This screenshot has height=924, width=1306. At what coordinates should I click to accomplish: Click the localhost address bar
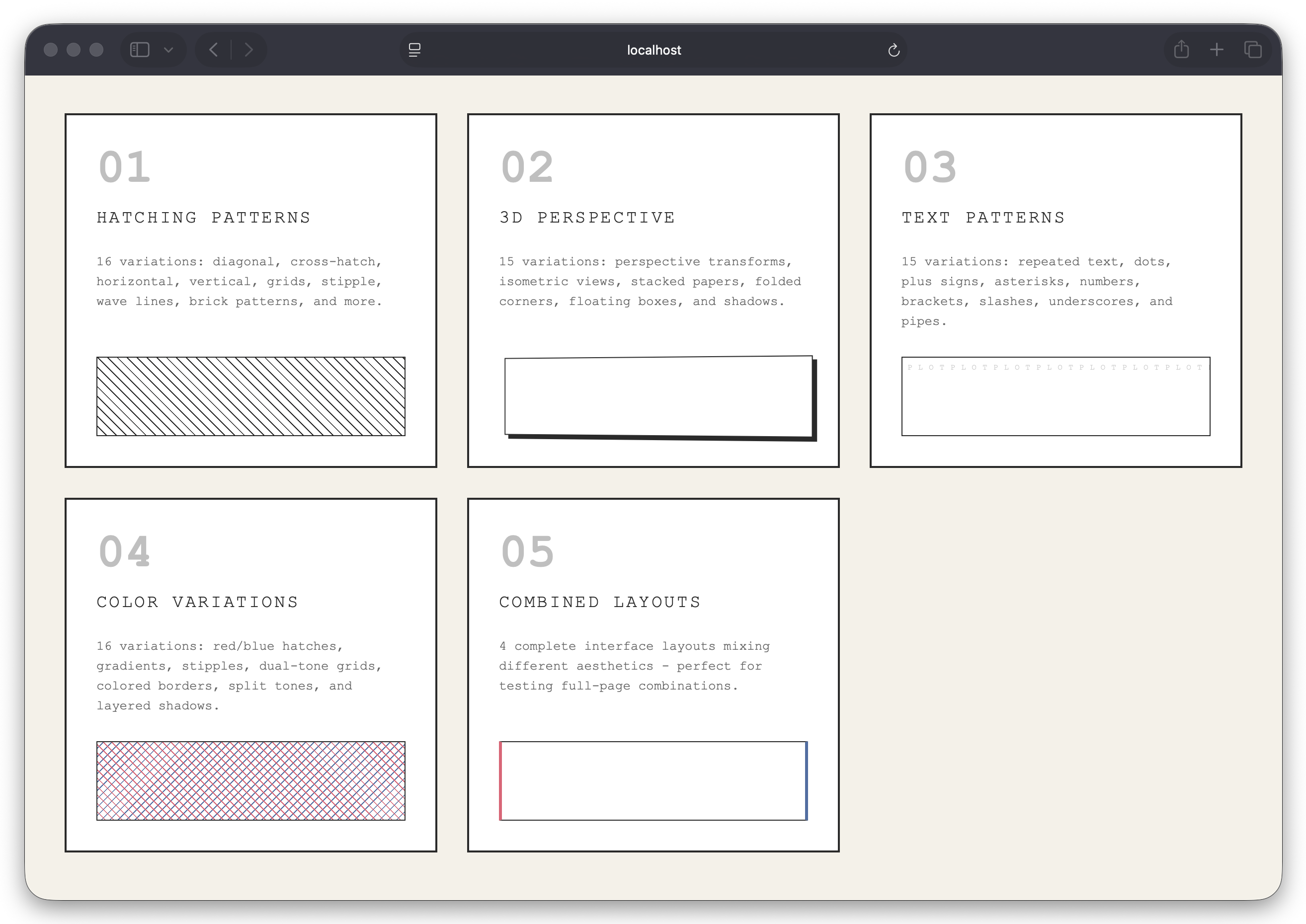tap(653, 50)
